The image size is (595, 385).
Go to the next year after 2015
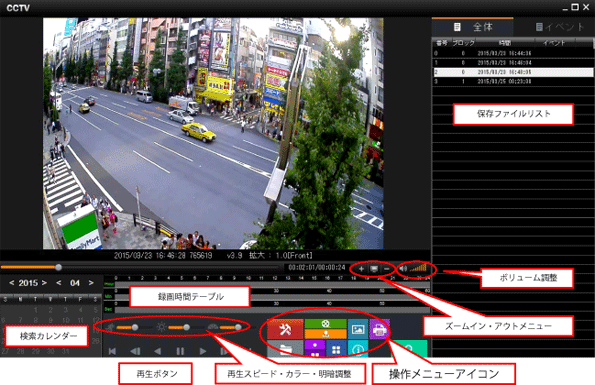[x=44, y=283]
